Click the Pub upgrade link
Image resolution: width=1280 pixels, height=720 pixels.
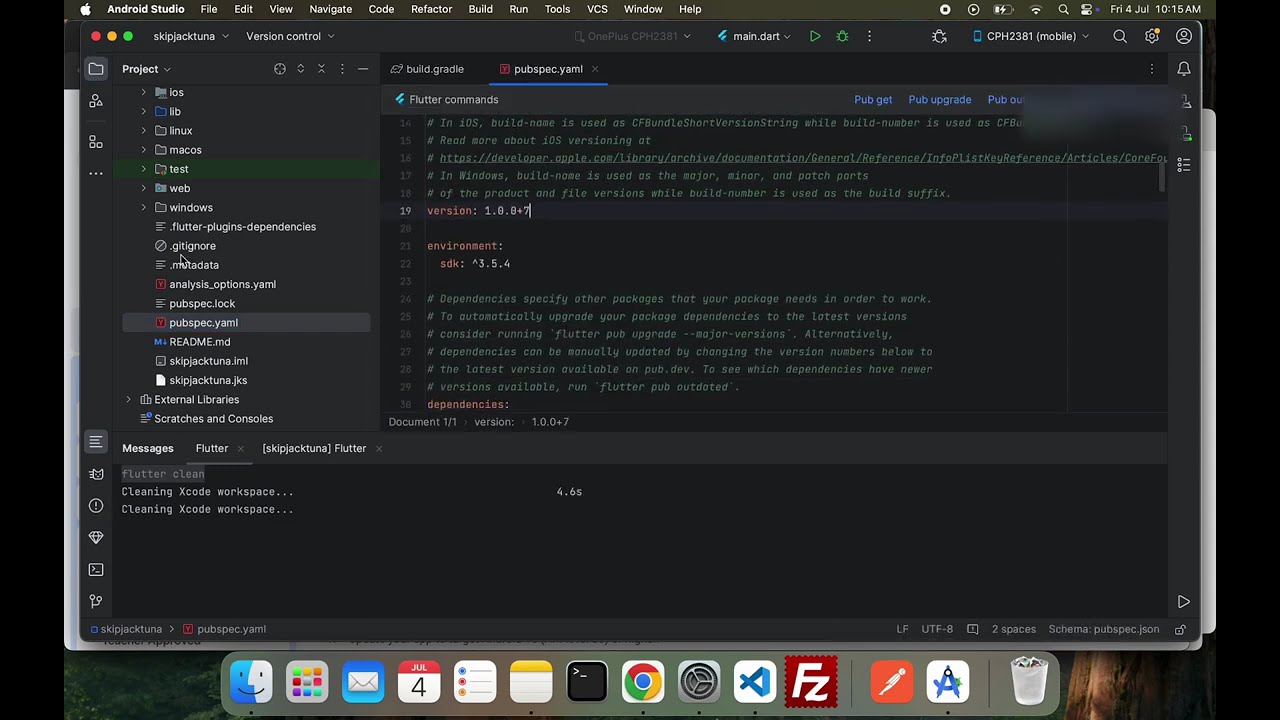click(939, 99)
